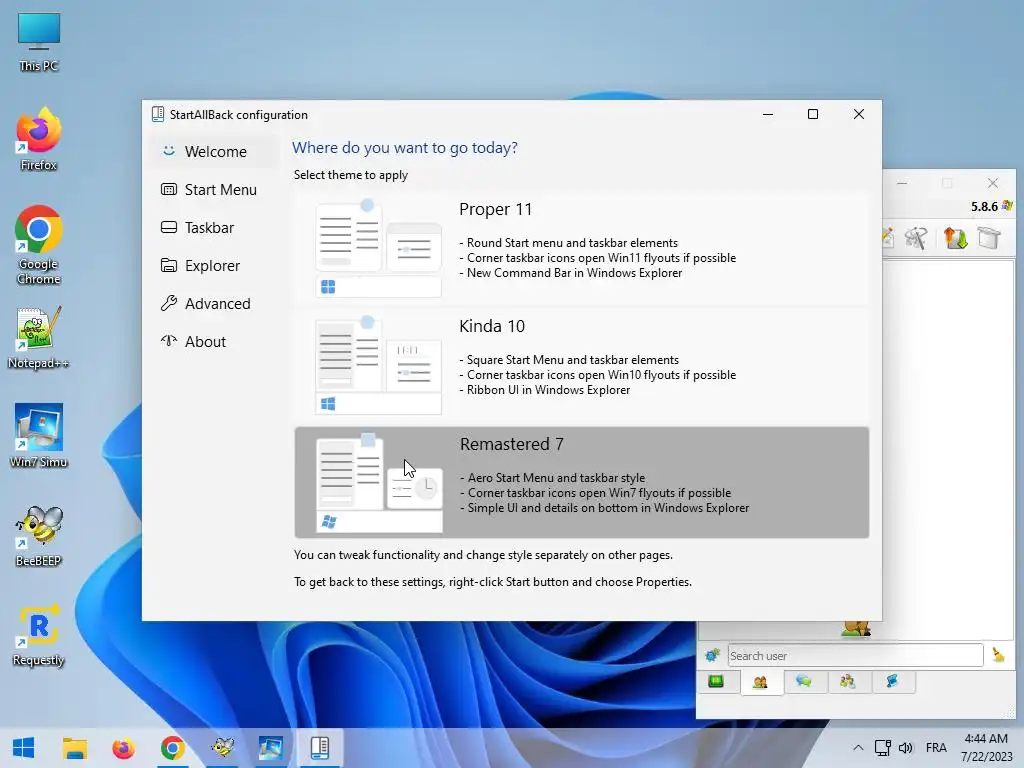Apply the Proper 11 theme

coord(581,248)
